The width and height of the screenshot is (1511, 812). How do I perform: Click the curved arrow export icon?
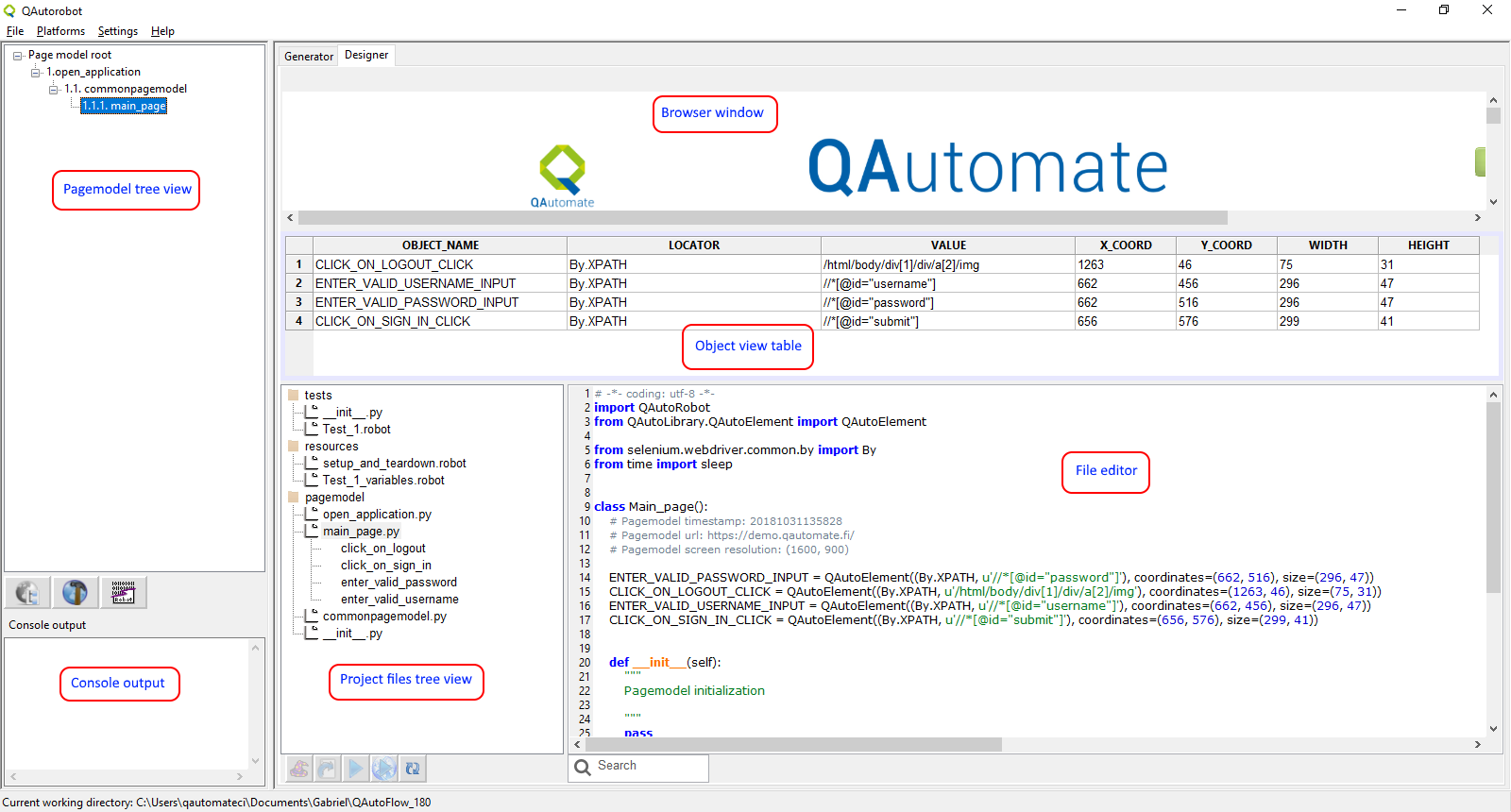click(327, 769)
